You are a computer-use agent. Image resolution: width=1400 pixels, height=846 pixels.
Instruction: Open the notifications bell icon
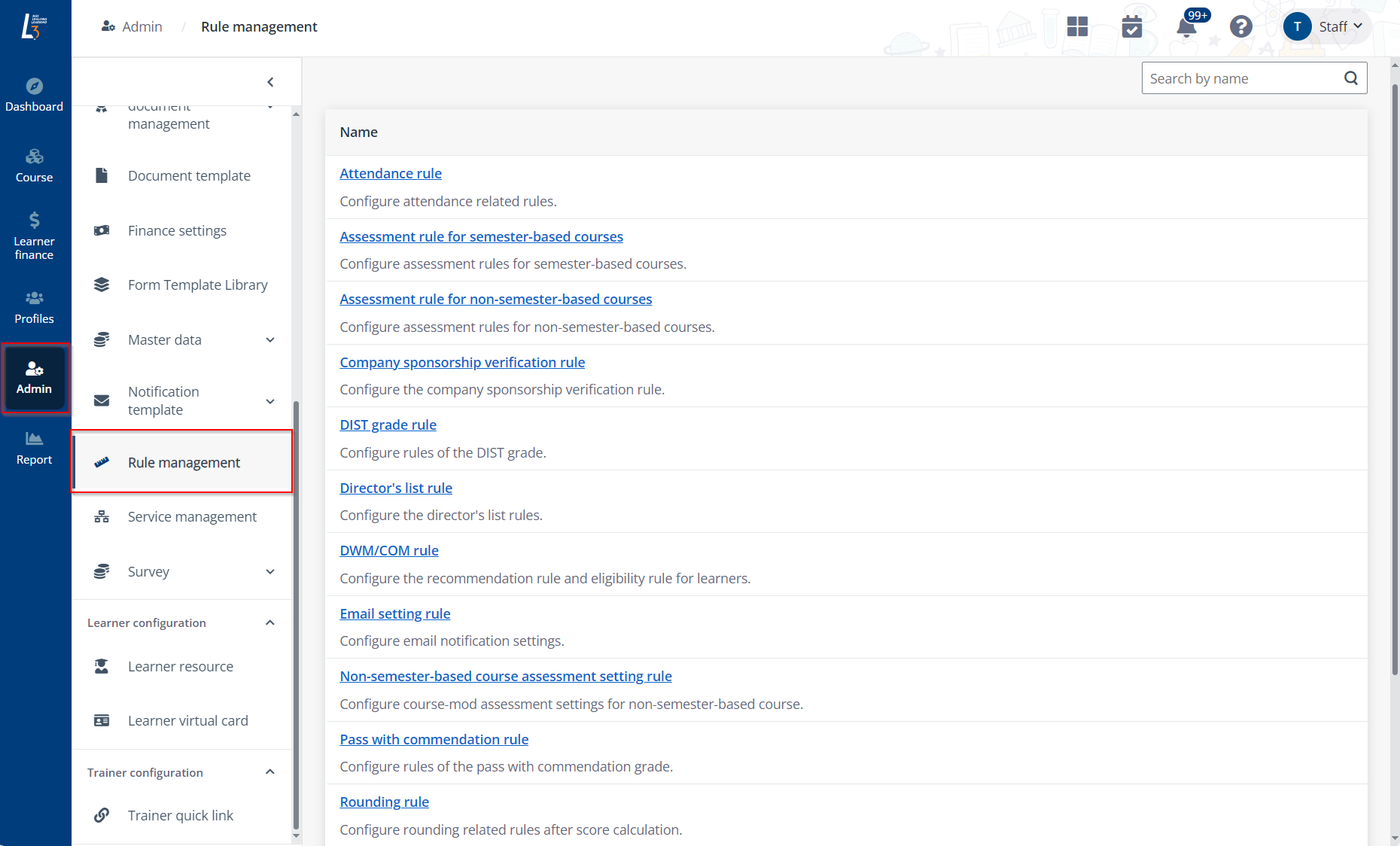pyautogui.click(x=1186, y=28)
